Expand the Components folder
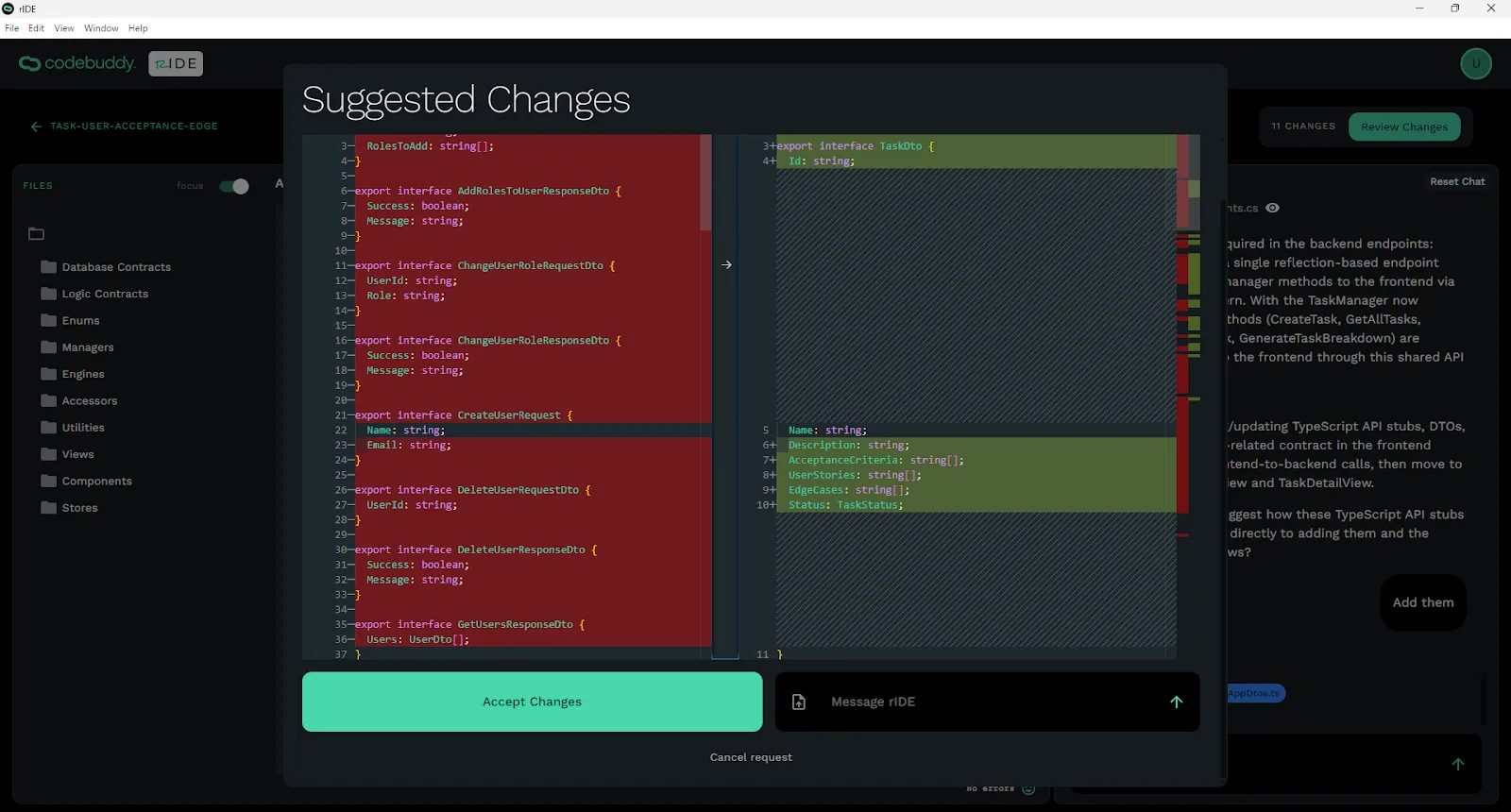Viewport: 1511px width, 812px height. coord(87,482)
